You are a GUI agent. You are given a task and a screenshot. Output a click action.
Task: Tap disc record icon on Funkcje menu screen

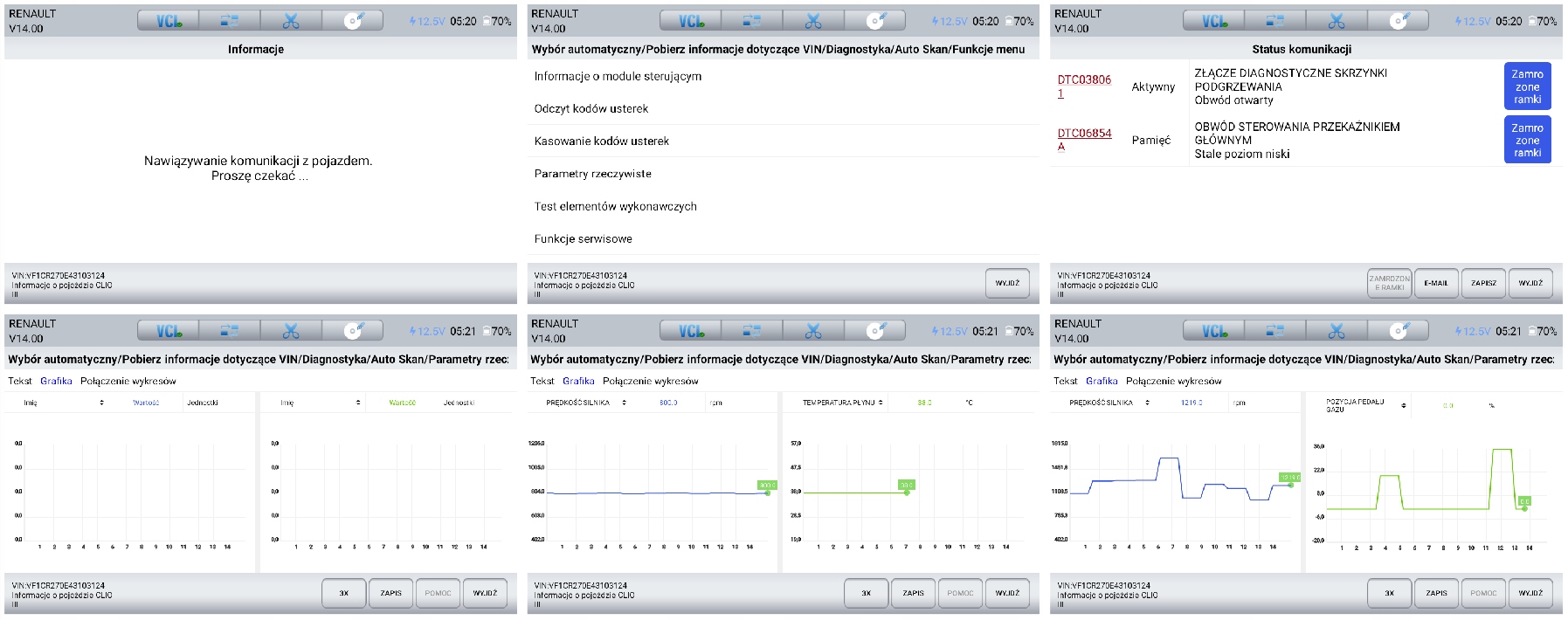tap(875, 21)
